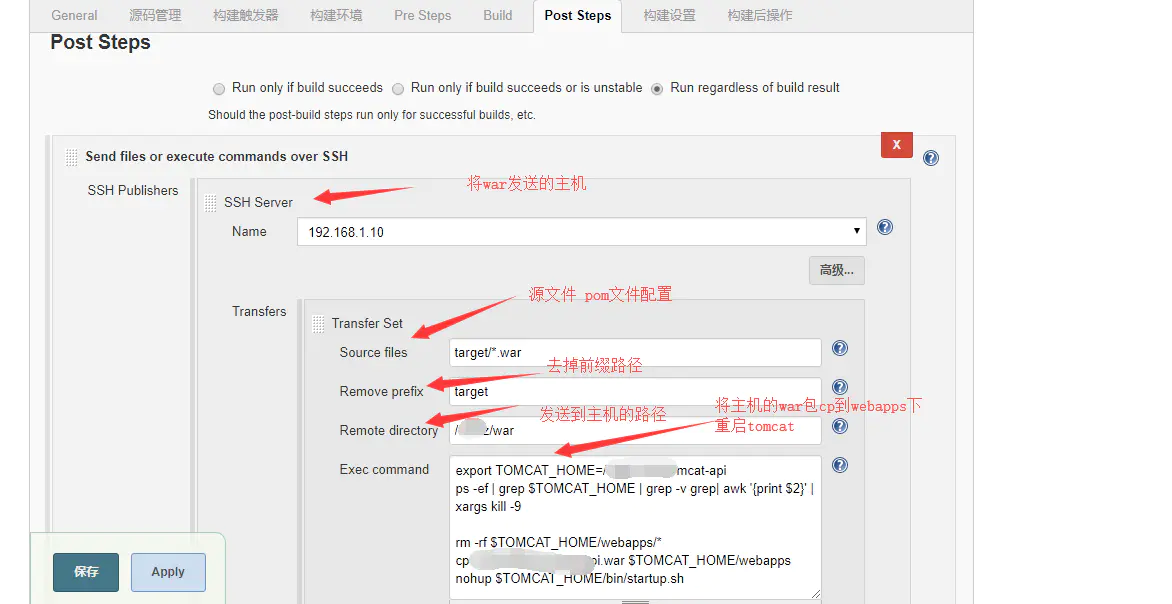Image resolution: width=1172 pixels, height=604 pixels.
Task: Select the Post Steps tab
Action: point(578,16)
